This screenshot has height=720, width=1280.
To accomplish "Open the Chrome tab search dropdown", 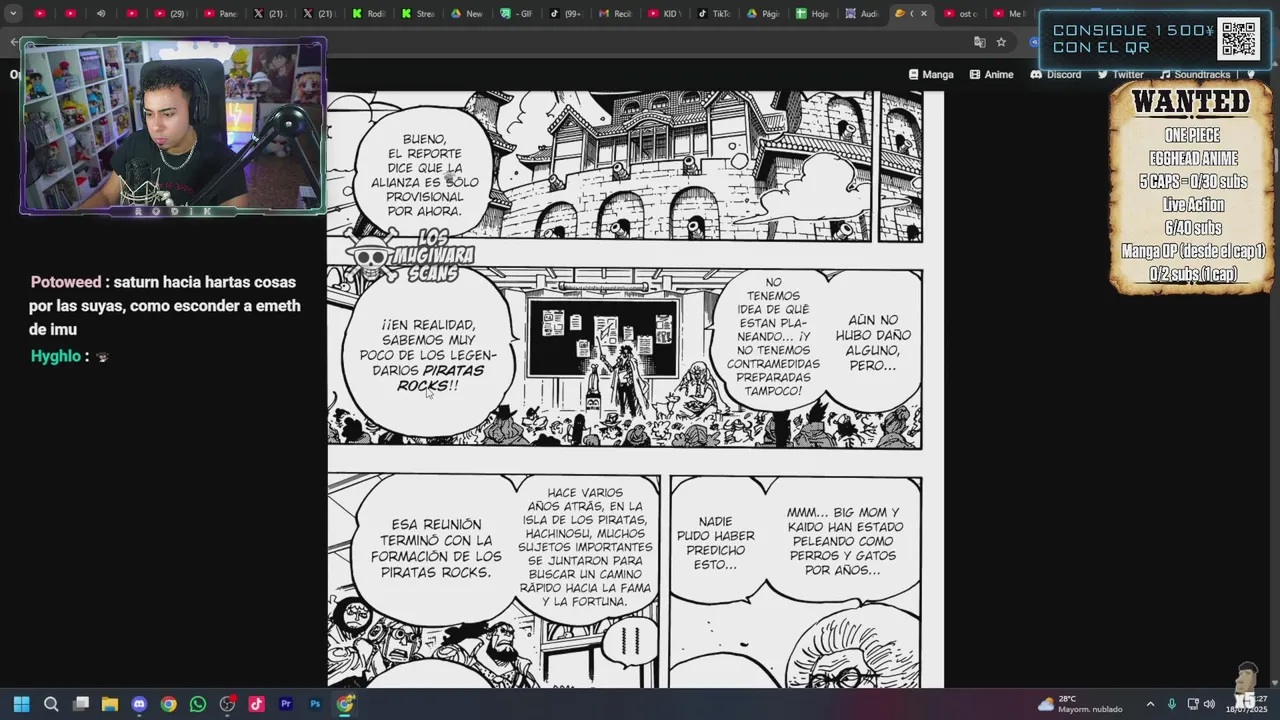I will pyautogui.click(x=13, y=14).
